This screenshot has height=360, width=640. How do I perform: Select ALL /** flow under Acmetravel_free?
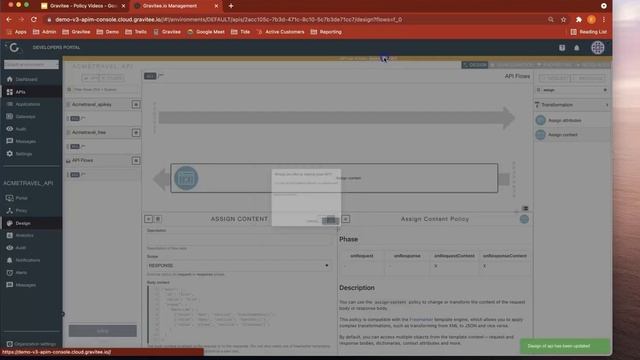(103, 146)
